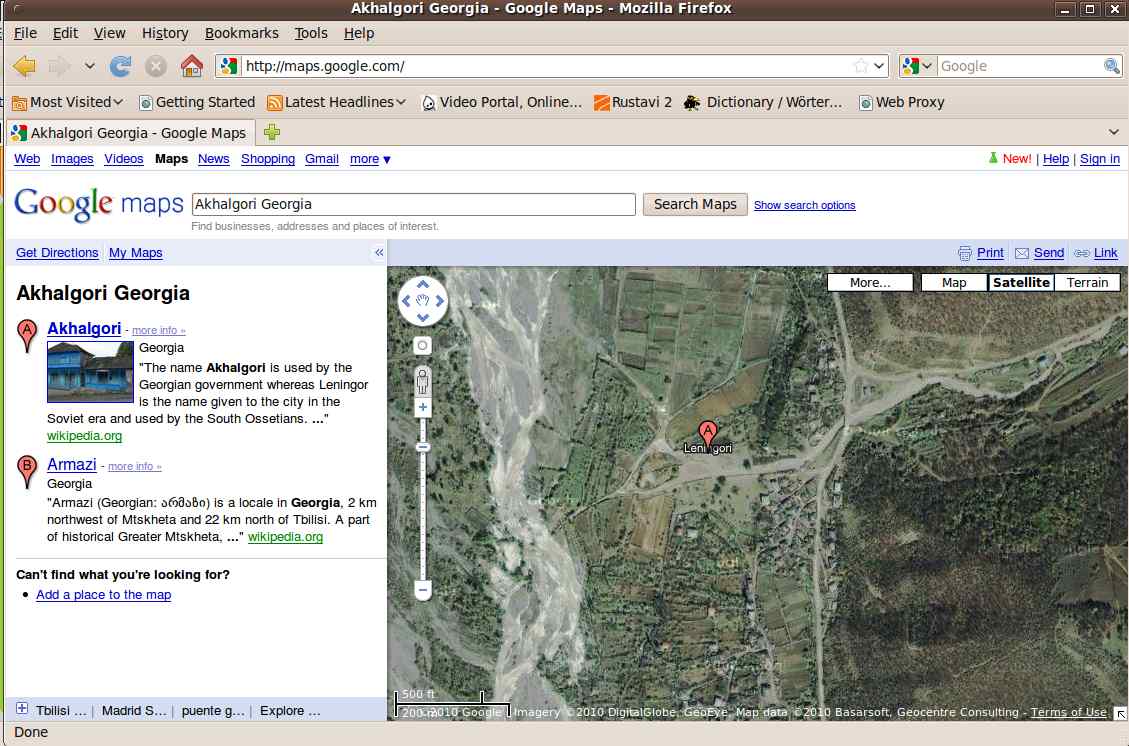
Task: Open the Explore tab in bottom bar
Action: 289,711
